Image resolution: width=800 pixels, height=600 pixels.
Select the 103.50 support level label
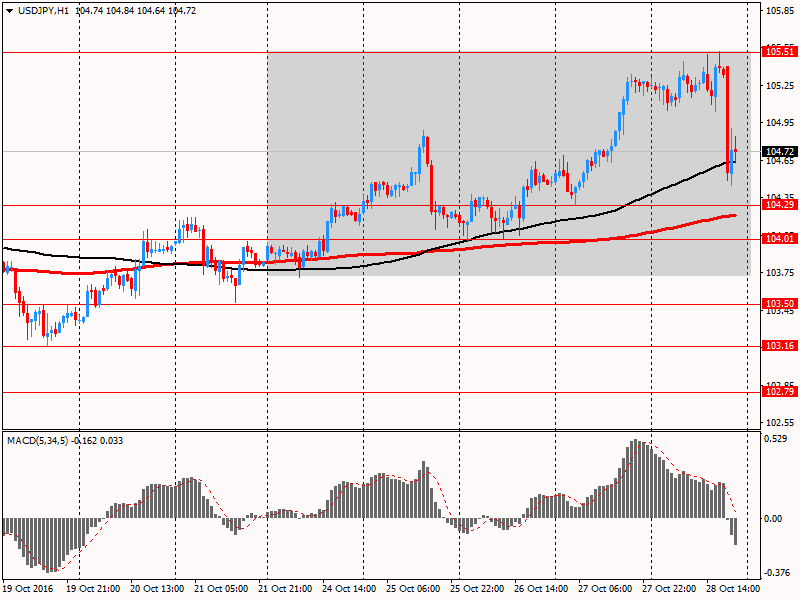778,303
